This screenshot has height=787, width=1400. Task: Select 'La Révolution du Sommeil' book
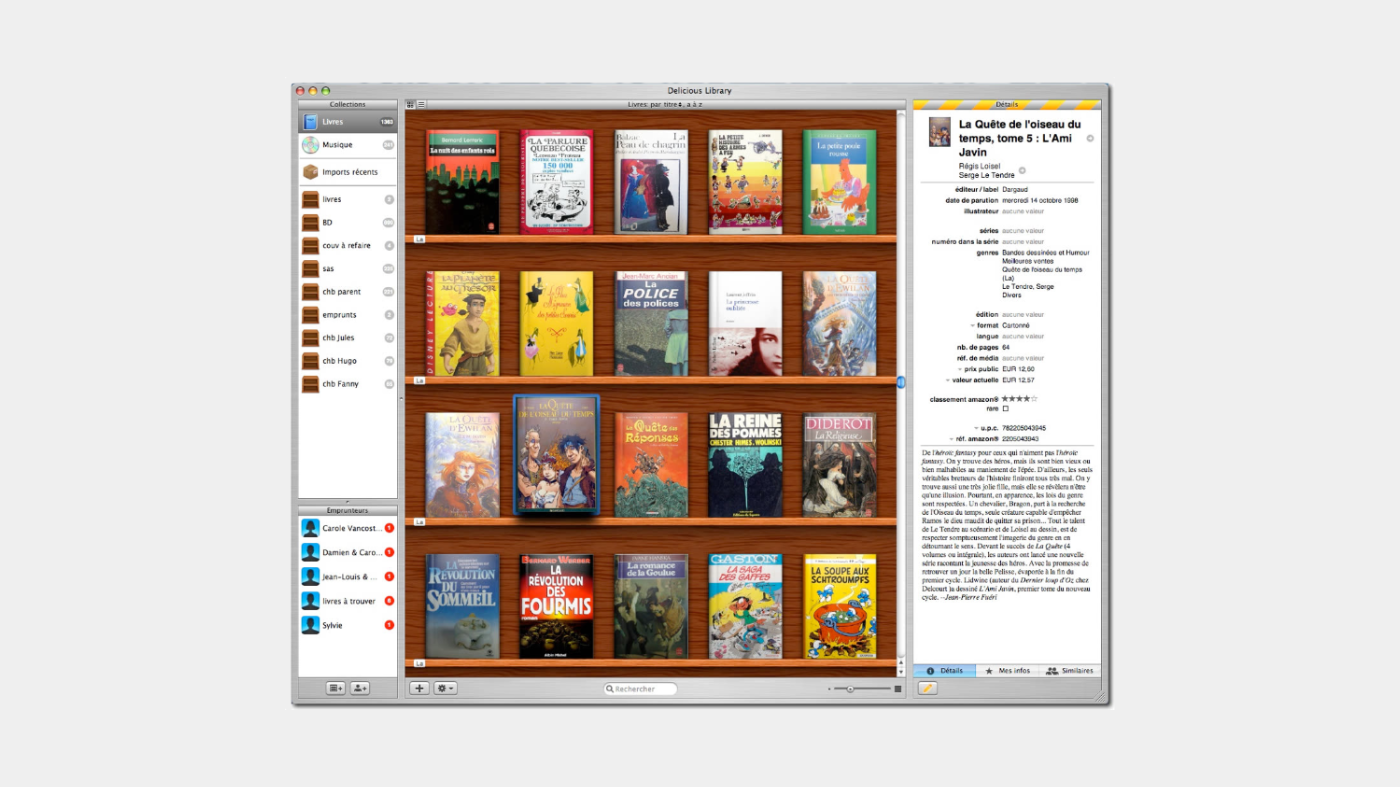[462, 606]
